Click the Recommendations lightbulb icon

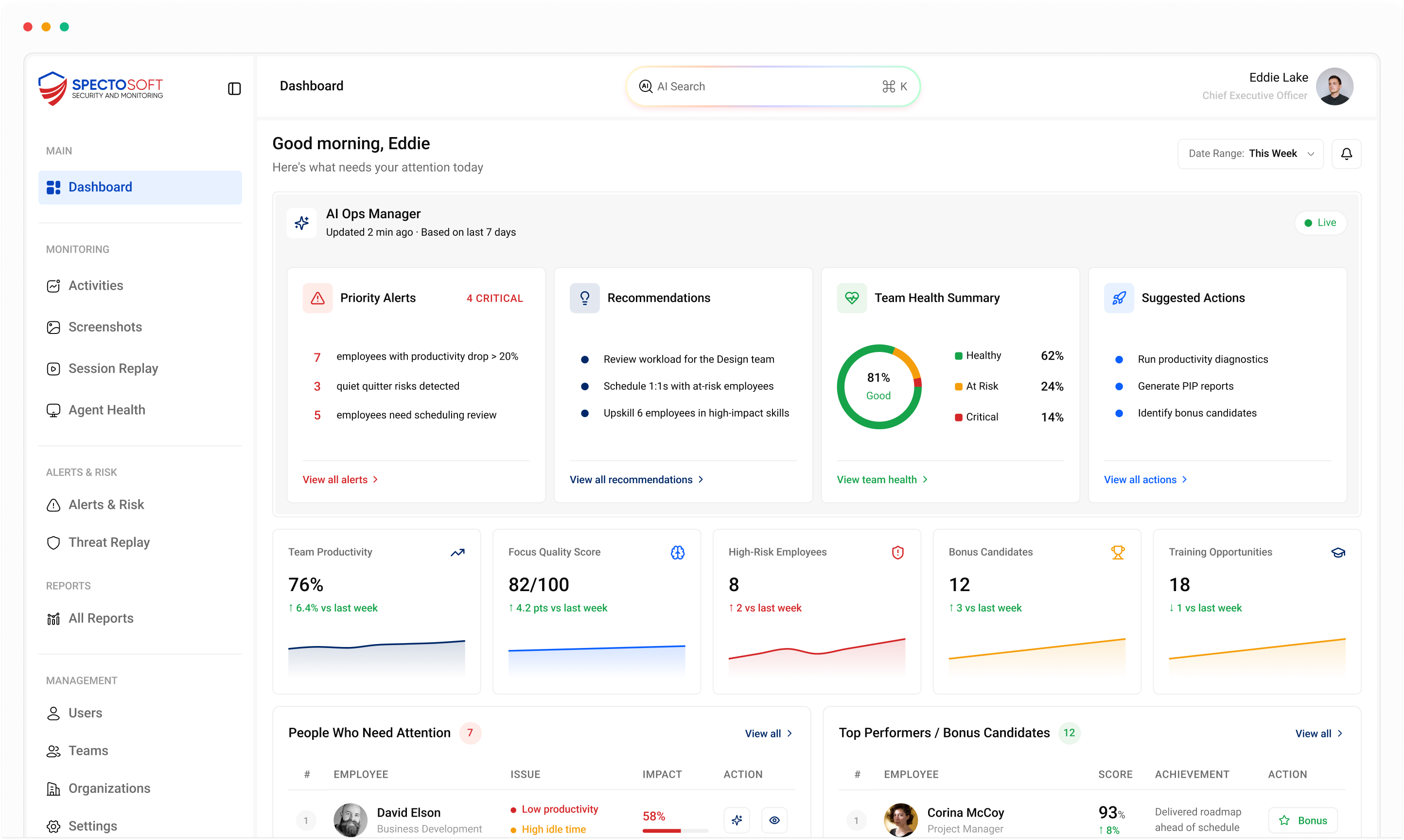[584, 297]
